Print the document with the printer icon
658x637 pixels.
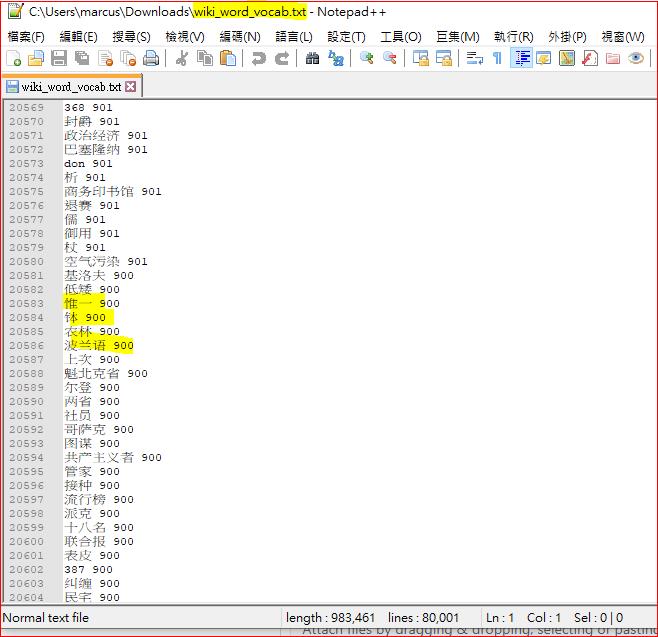coord(151,58)
